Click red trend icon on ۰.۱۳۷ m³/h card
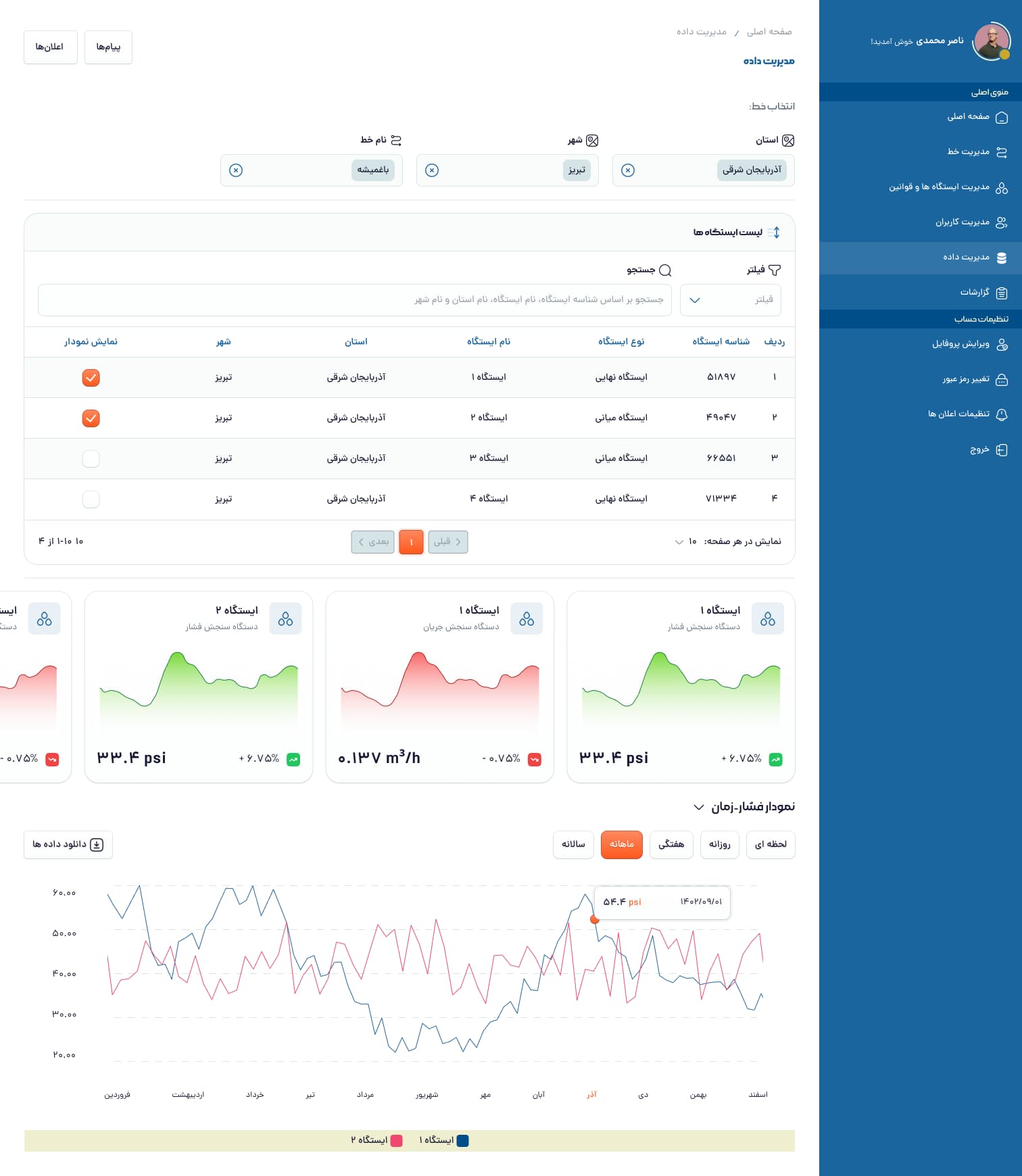 click(x=534, y=760)
